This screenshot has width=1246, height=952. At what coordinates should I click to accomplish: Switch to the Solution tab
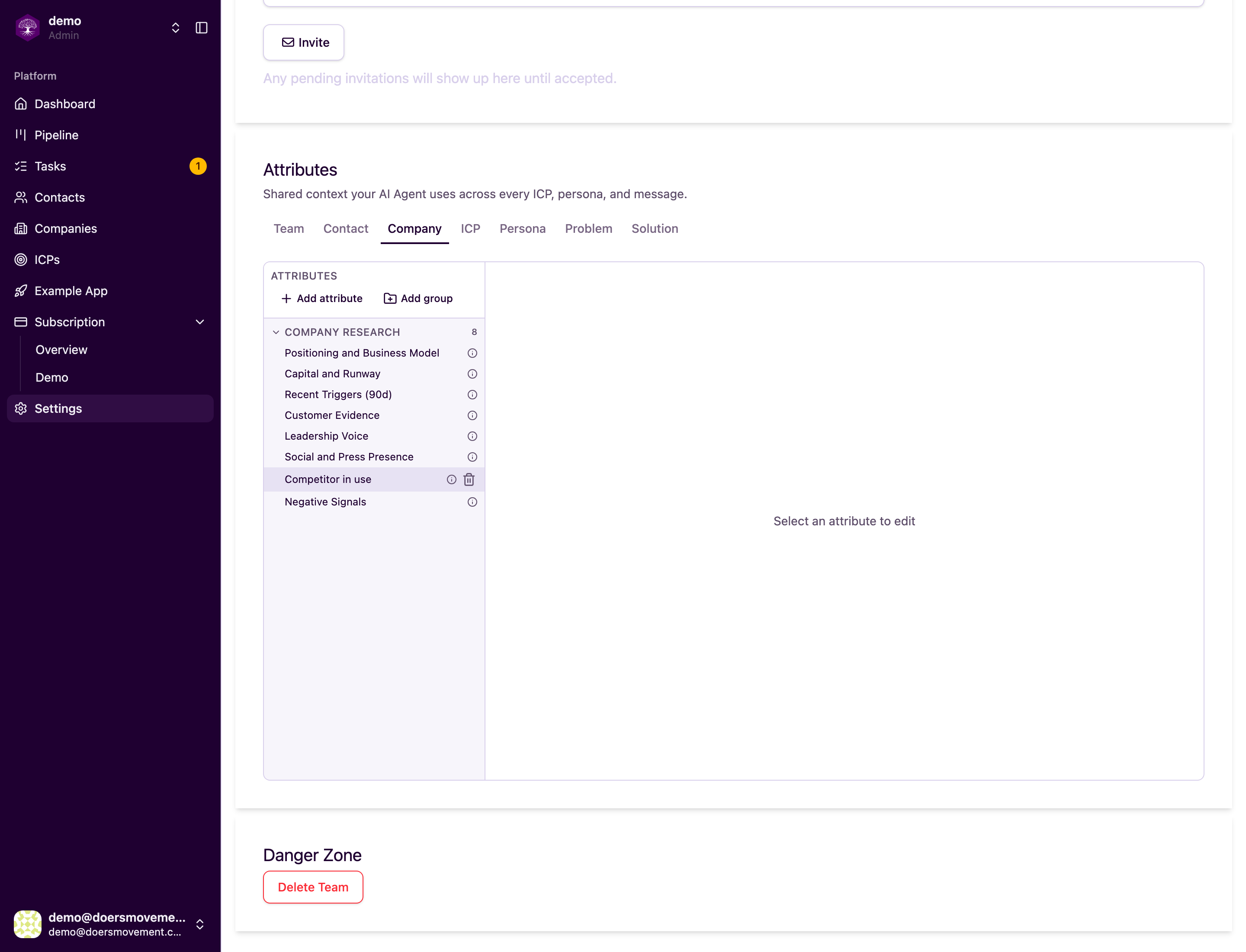click(x=655, y=228)
